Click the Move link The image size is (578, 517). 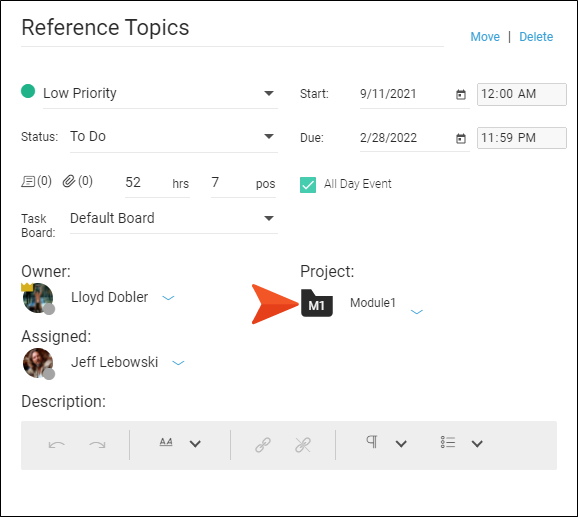click(x=485, y=37)
